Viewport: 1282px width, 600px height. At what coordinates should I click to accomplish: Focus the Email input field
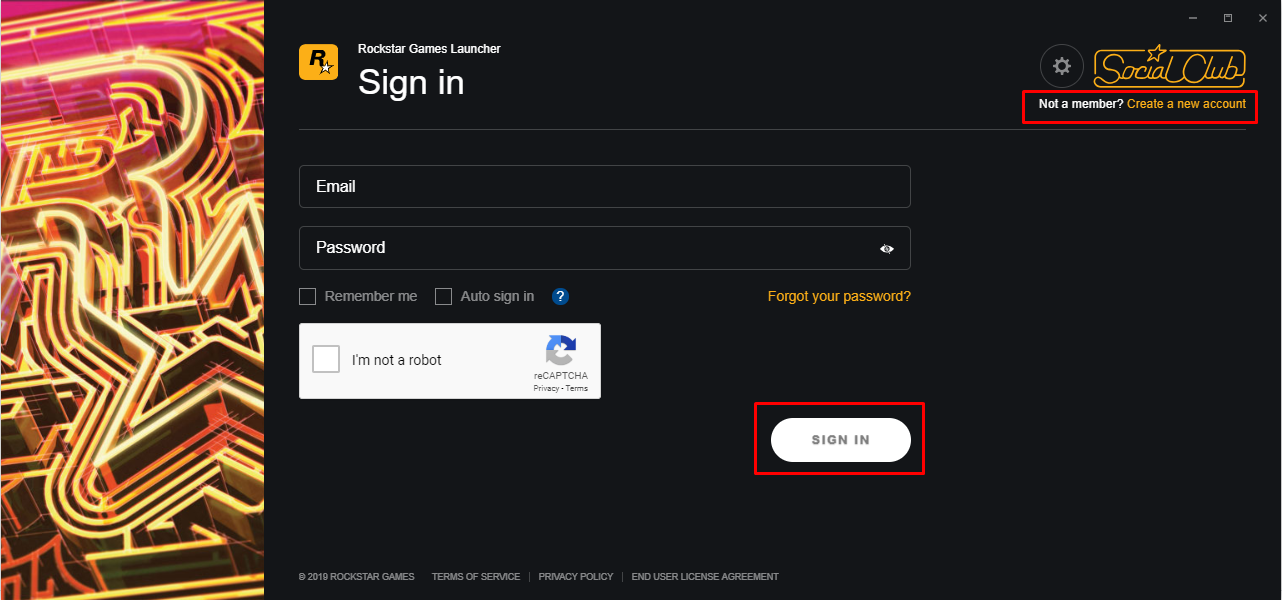pos(605,186)
